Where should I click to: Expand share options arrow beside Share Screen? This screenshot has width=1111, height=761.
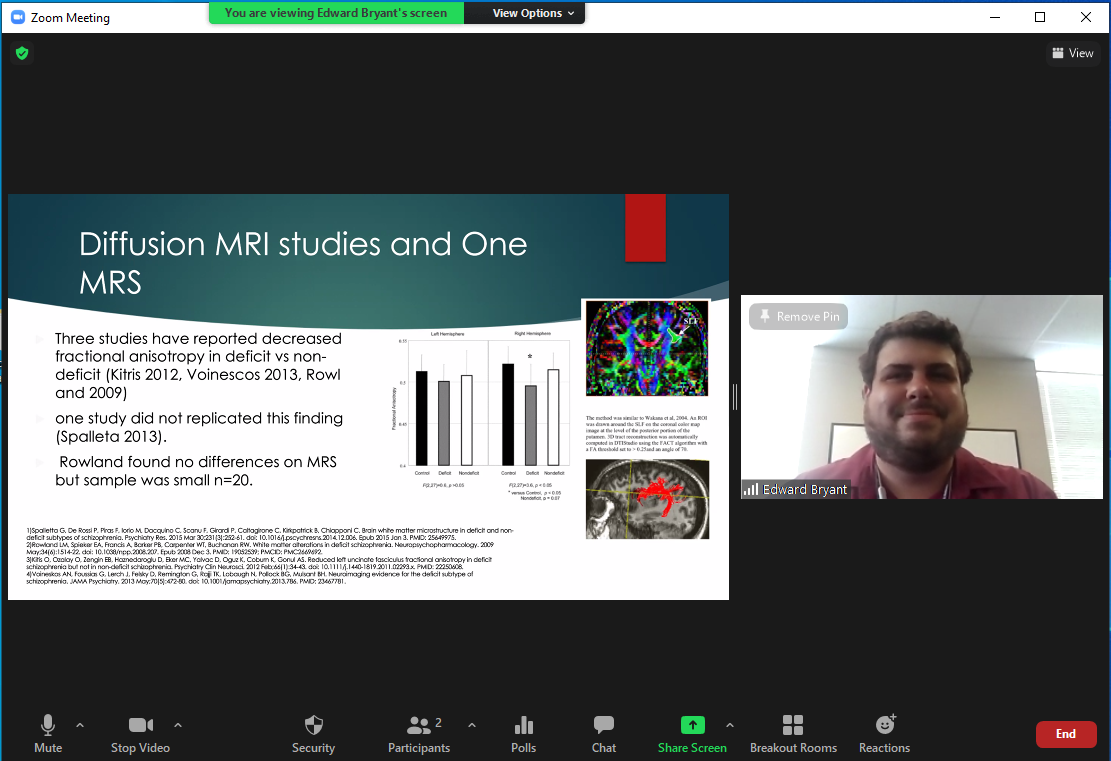click(729, 725)
